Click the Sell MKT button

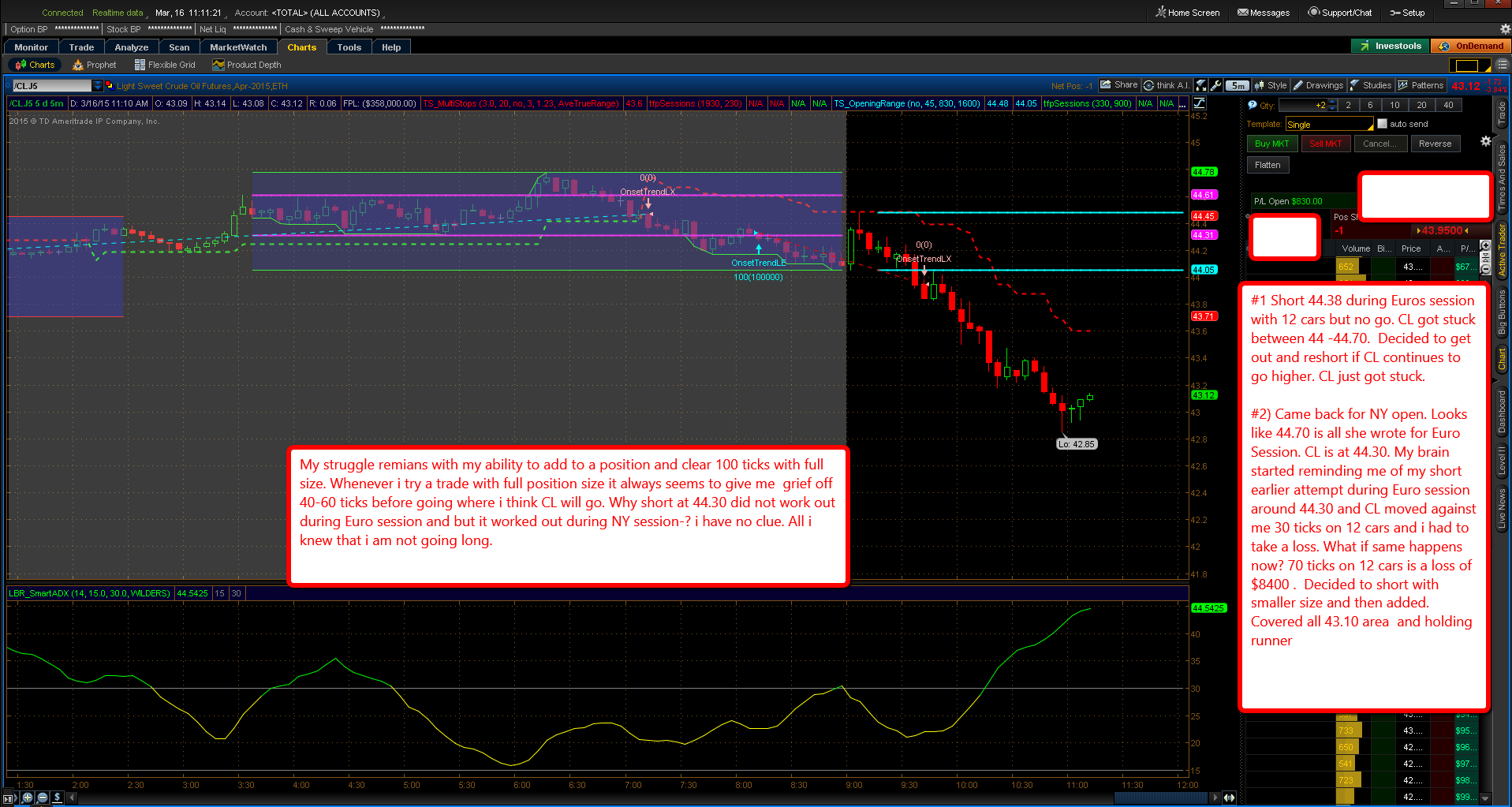1325,144
